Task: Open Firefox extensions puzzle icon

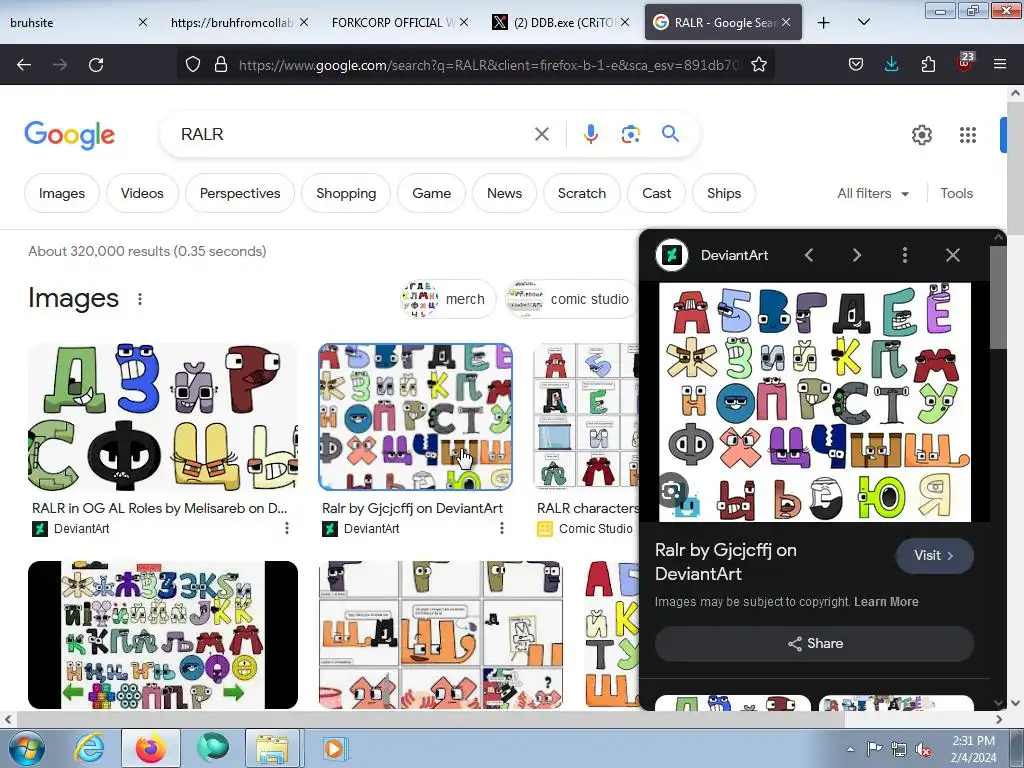Action: 928,64
